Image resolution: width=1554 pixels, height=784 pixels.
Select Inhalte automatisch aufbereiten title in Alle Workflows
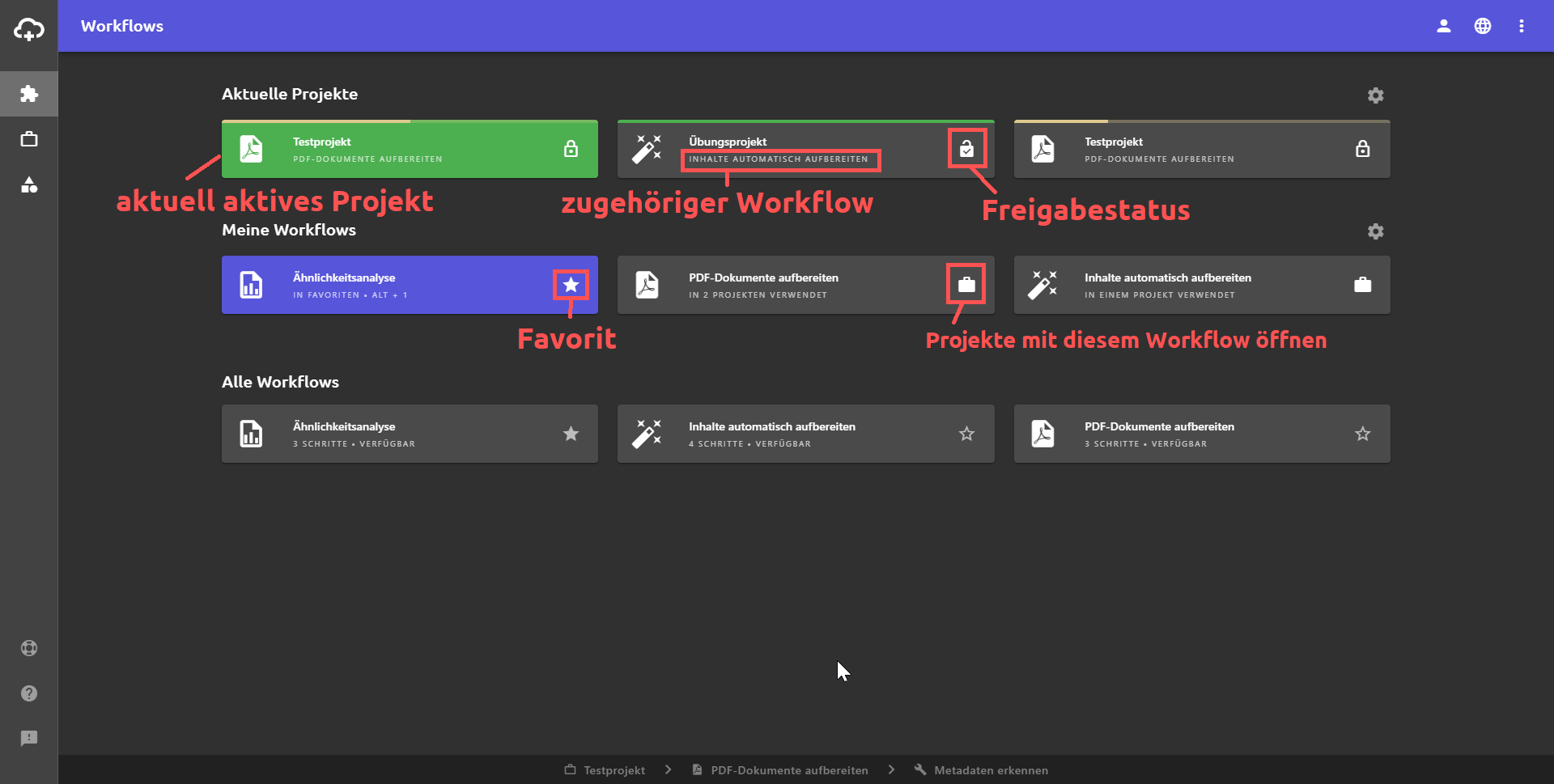(x=772, y=426)
